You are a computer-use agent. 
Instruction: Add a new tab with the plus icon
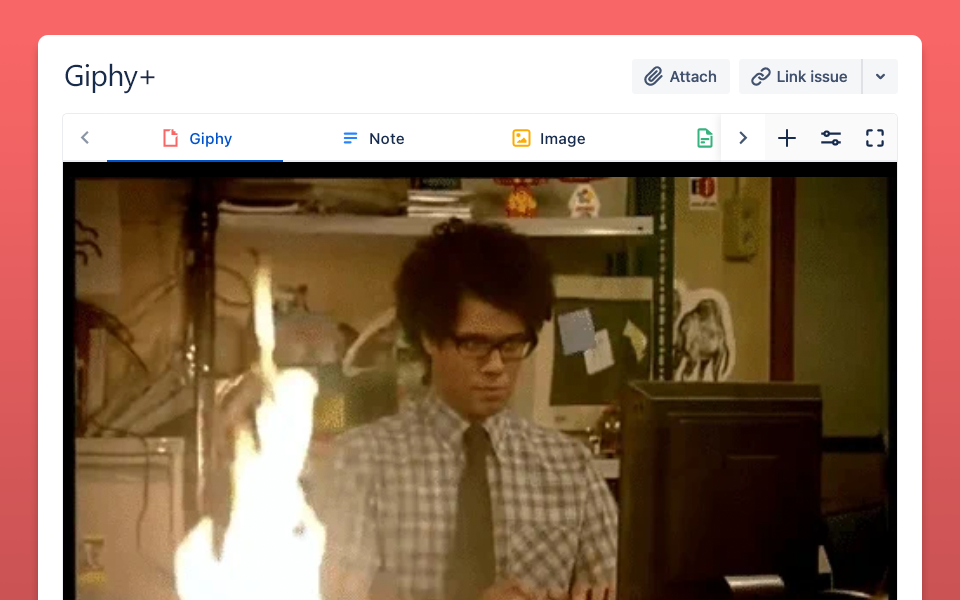pos(787,138)
